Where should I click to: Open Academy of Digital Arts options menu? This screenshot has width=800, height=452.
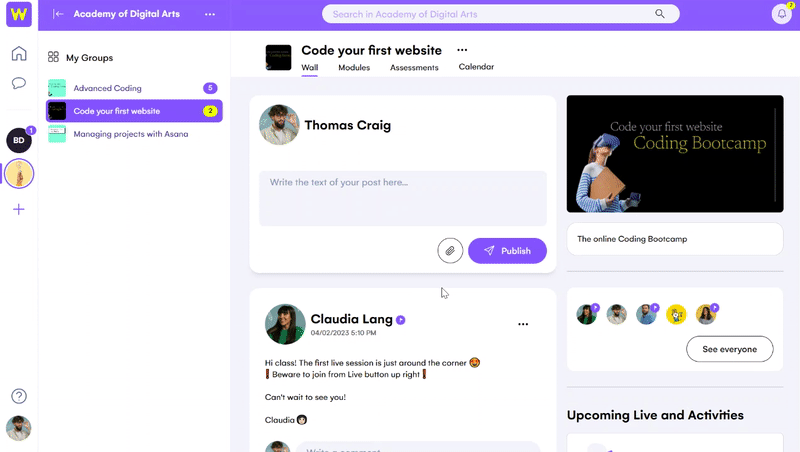point(210,14)
